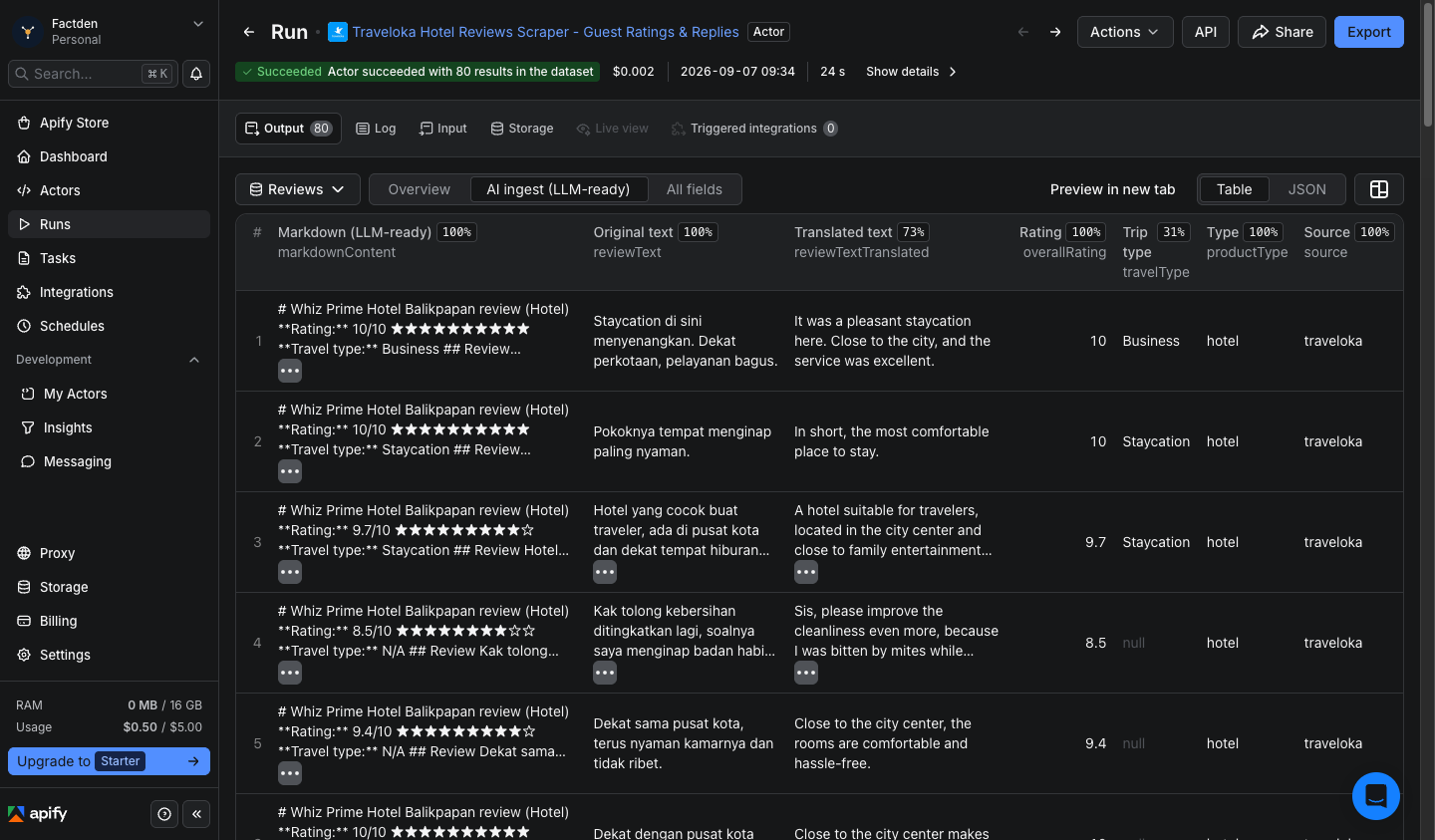Click the Share button
This screenshot has width=1435, height=840.
(1282, 32)
